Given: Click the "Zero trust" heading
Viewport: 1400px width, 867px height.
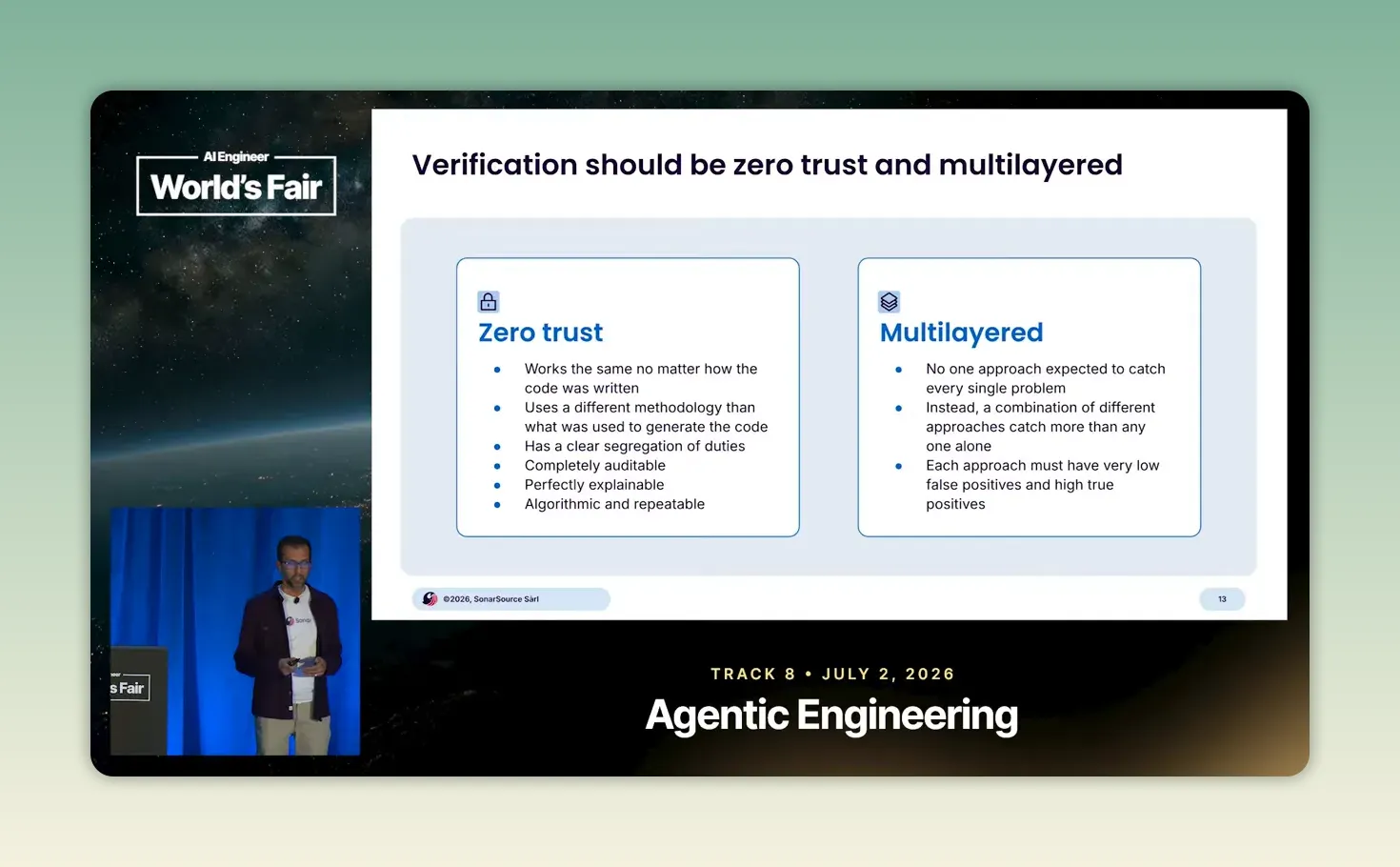Looking at the screenshot, I should (540, 333).
